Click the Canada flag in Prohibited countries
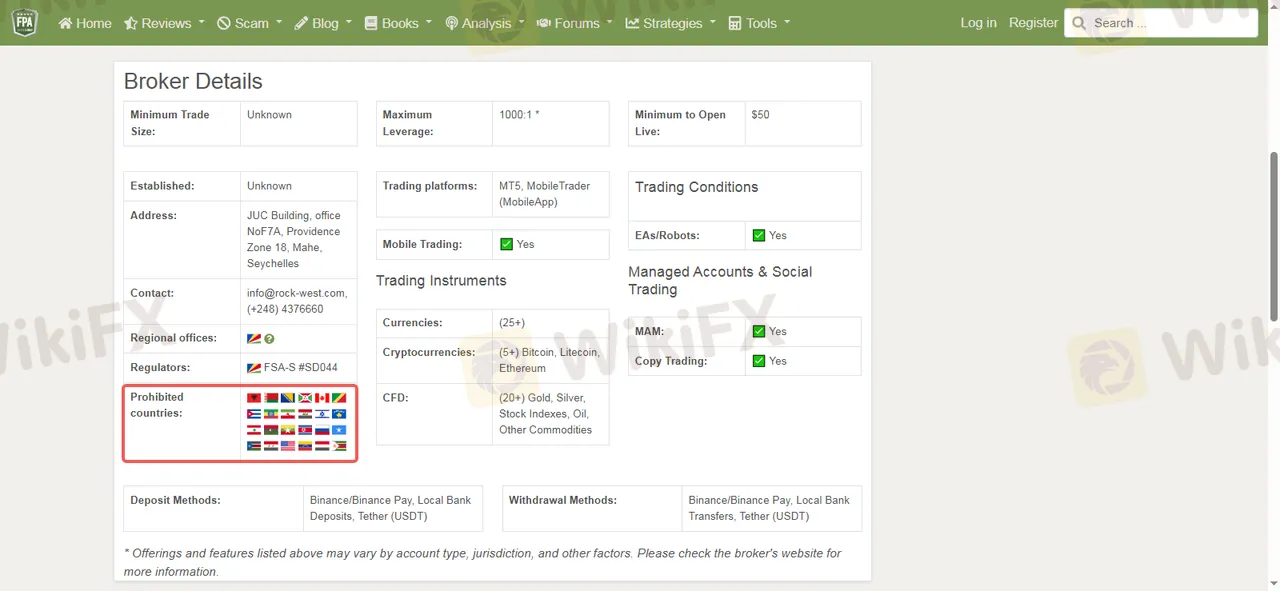This screenshot has height=591, width=1280. click(x=322, y=398)
